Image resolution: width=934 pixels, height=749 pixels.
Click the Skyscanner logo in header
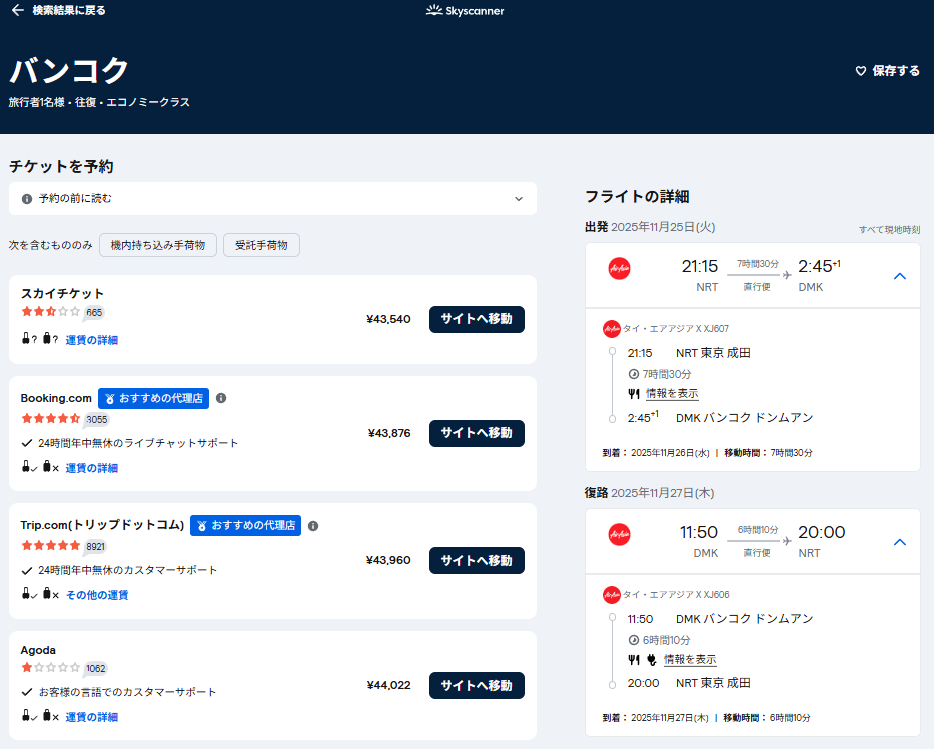click(x=465, y=11)
